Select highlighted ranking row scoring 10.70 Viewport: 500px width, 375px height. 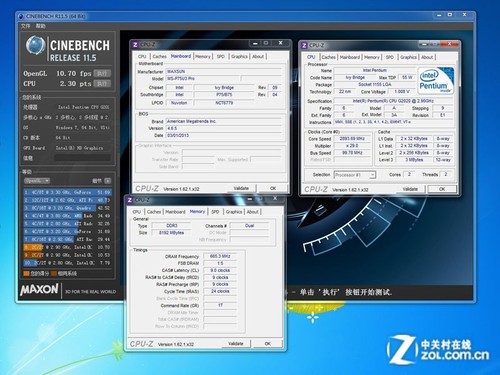click(67, 247)
